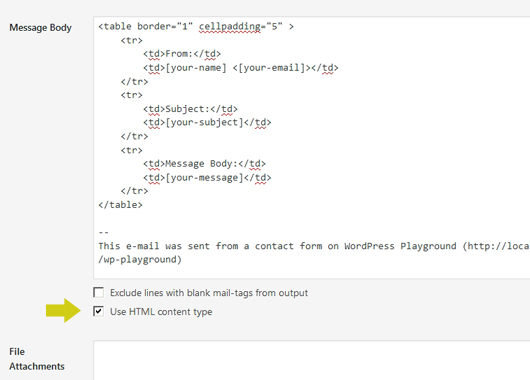The image size is (530, 380).
Task: Click the '[your-subject]' mail-tag line
Action: 207,123
